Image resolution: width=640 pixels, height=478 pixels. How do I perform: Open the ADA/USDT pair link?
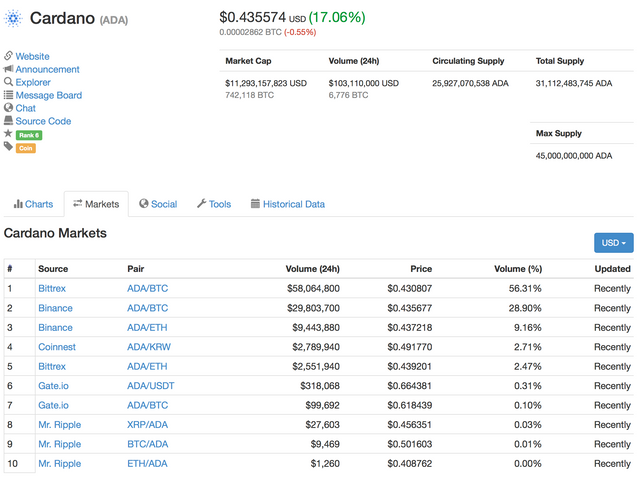[151, 386]
